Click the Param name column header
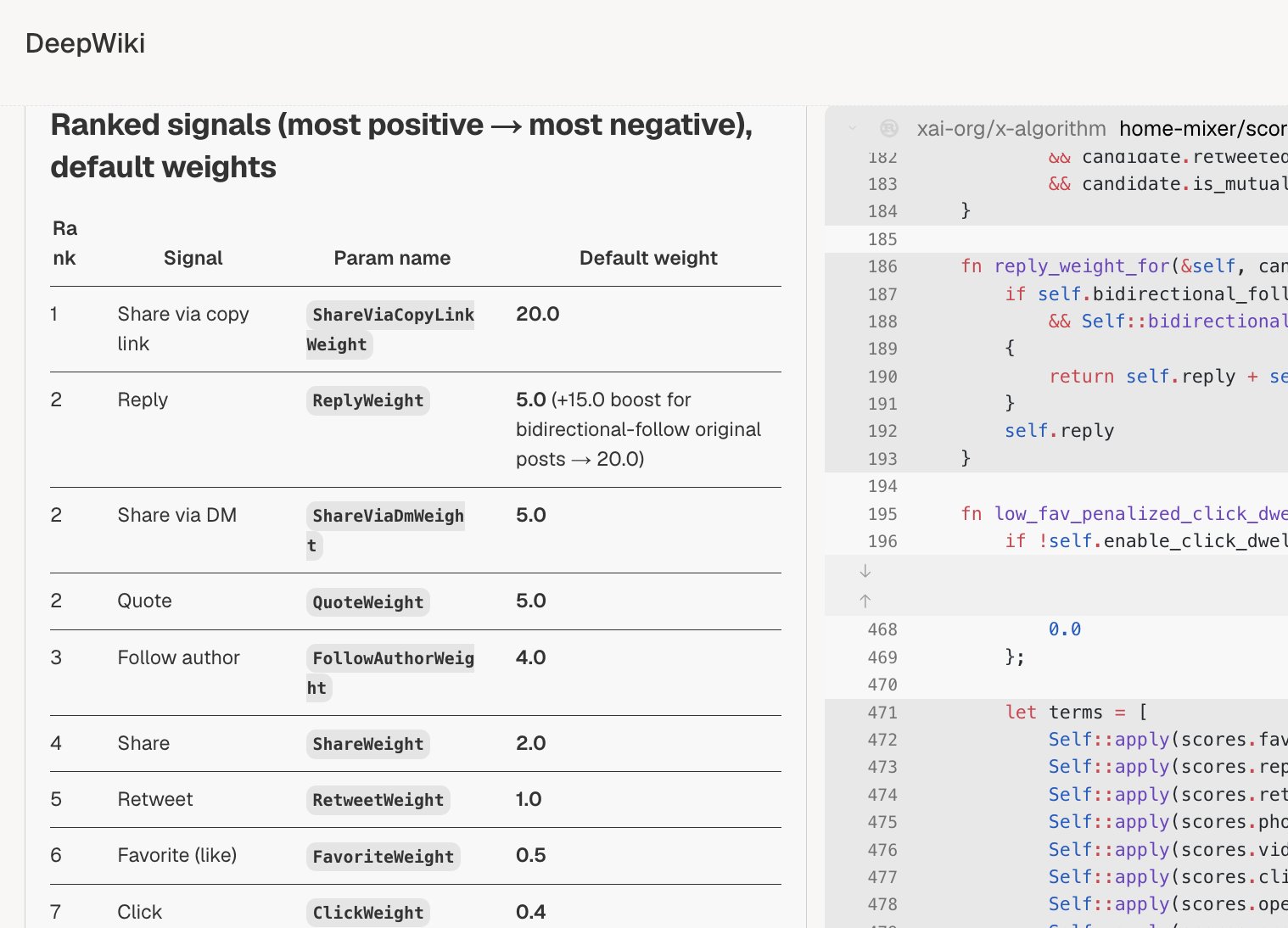Image resolution: width=1288 pixels, height=928 pixels. point(392,258)
